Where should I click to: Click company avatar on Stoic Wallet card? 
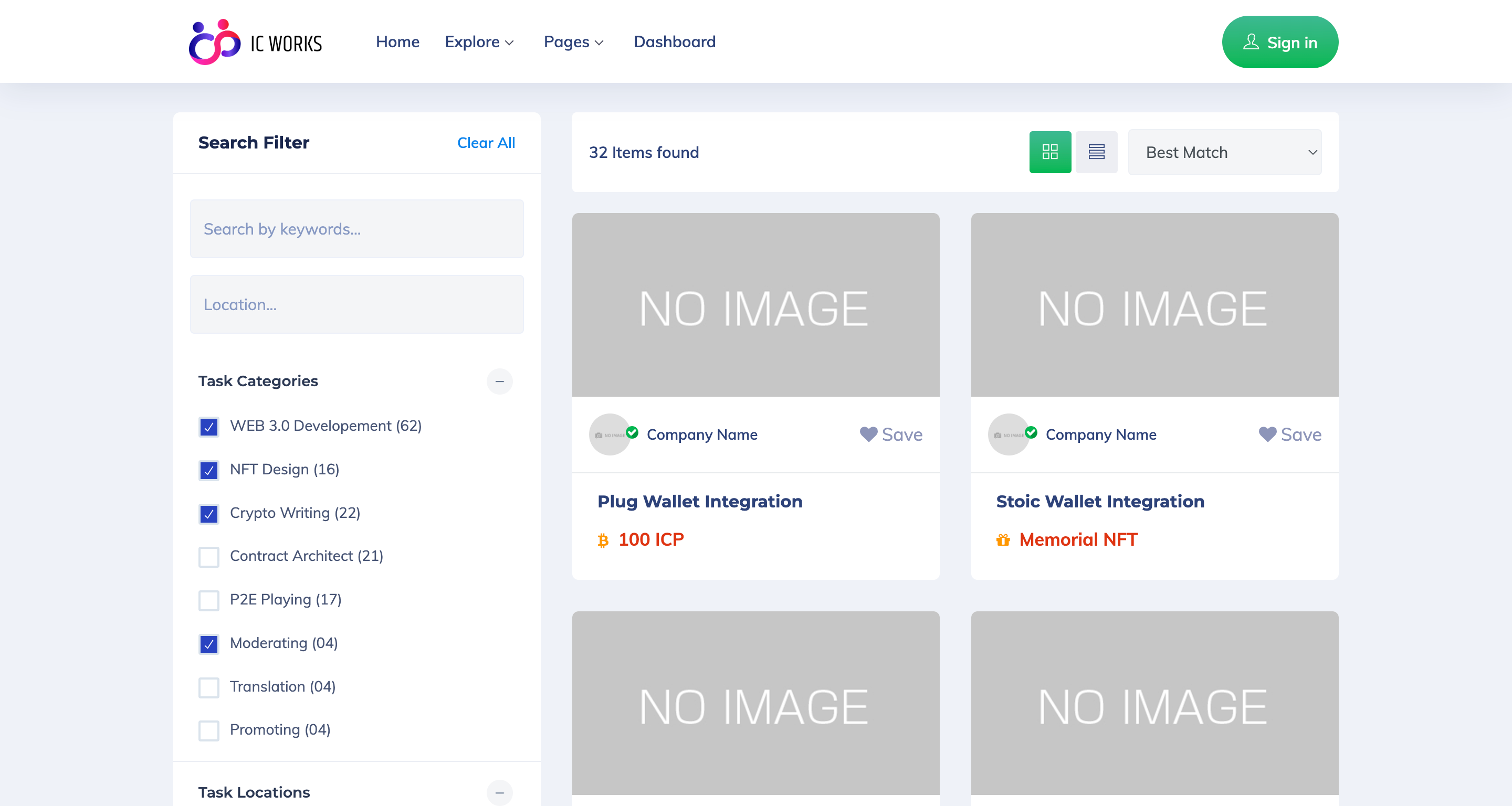click(1009, 434)
